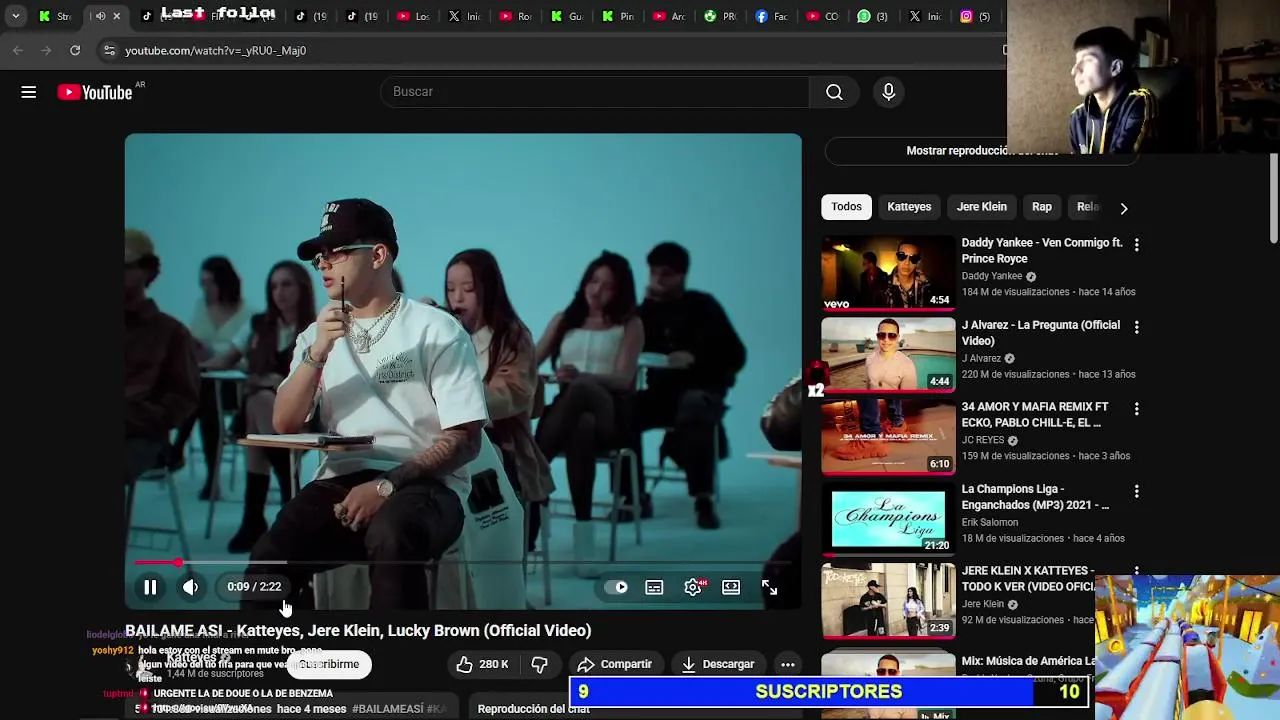Switch to the Instagram (5) tab

(975, 16)
